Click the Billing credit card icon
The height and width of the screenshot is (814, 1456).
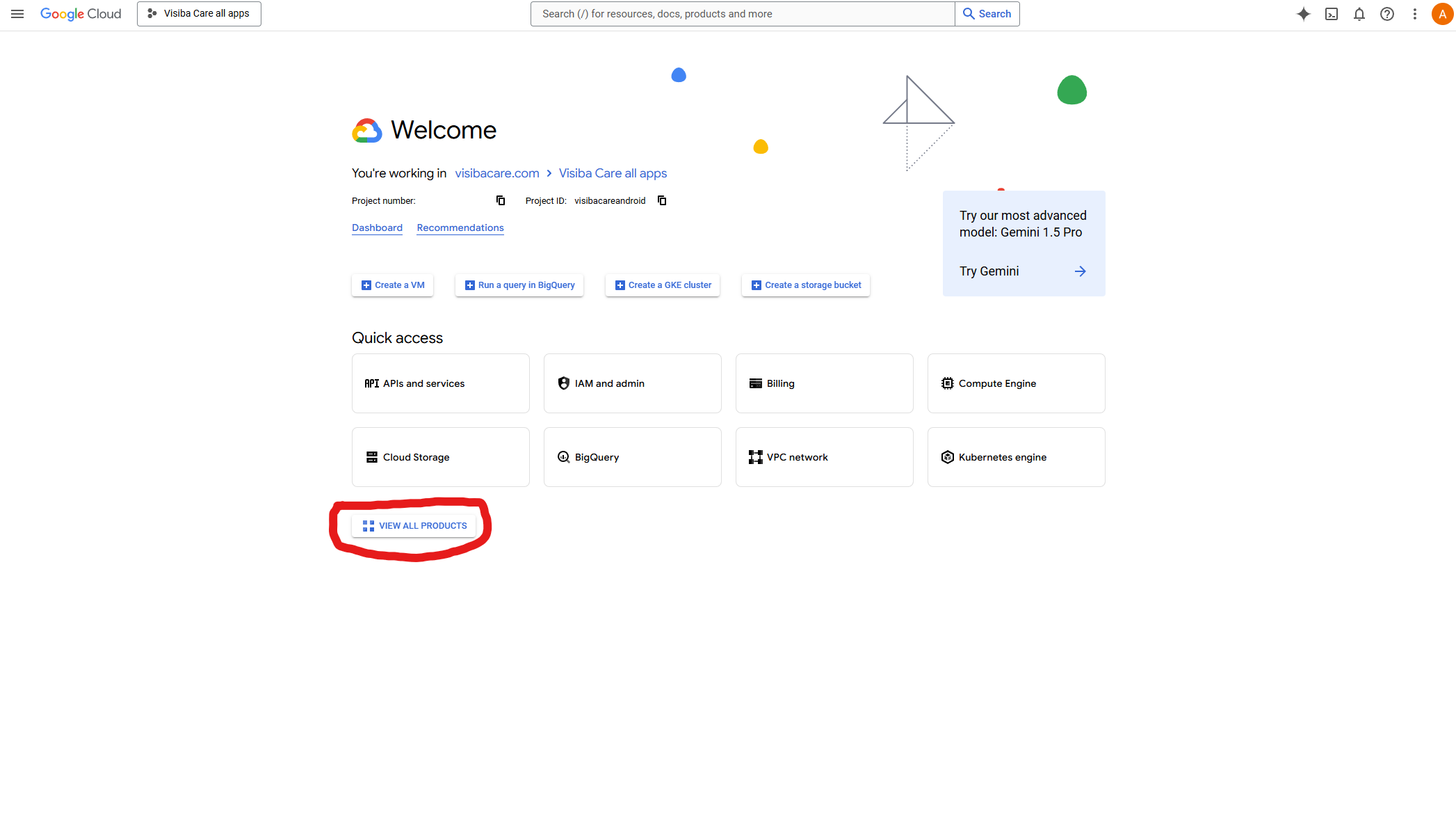[x=756, y=383]
